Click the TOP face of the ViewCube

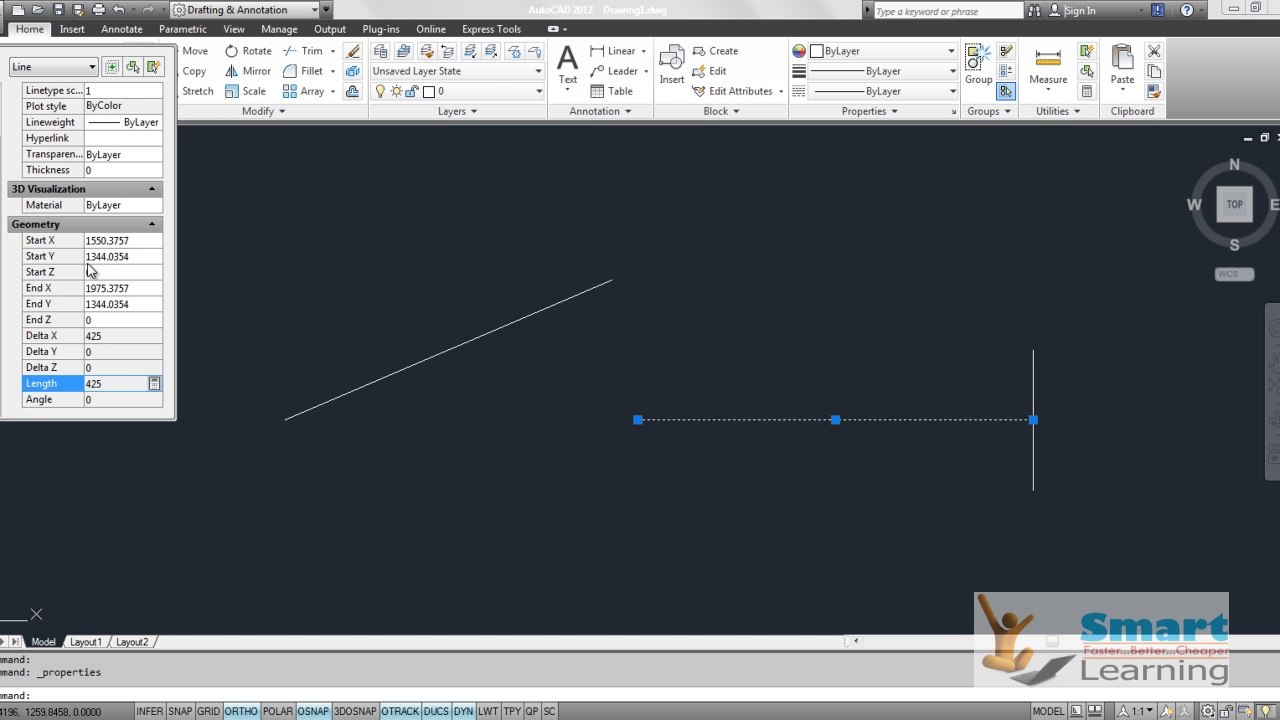pos(1234,204)
